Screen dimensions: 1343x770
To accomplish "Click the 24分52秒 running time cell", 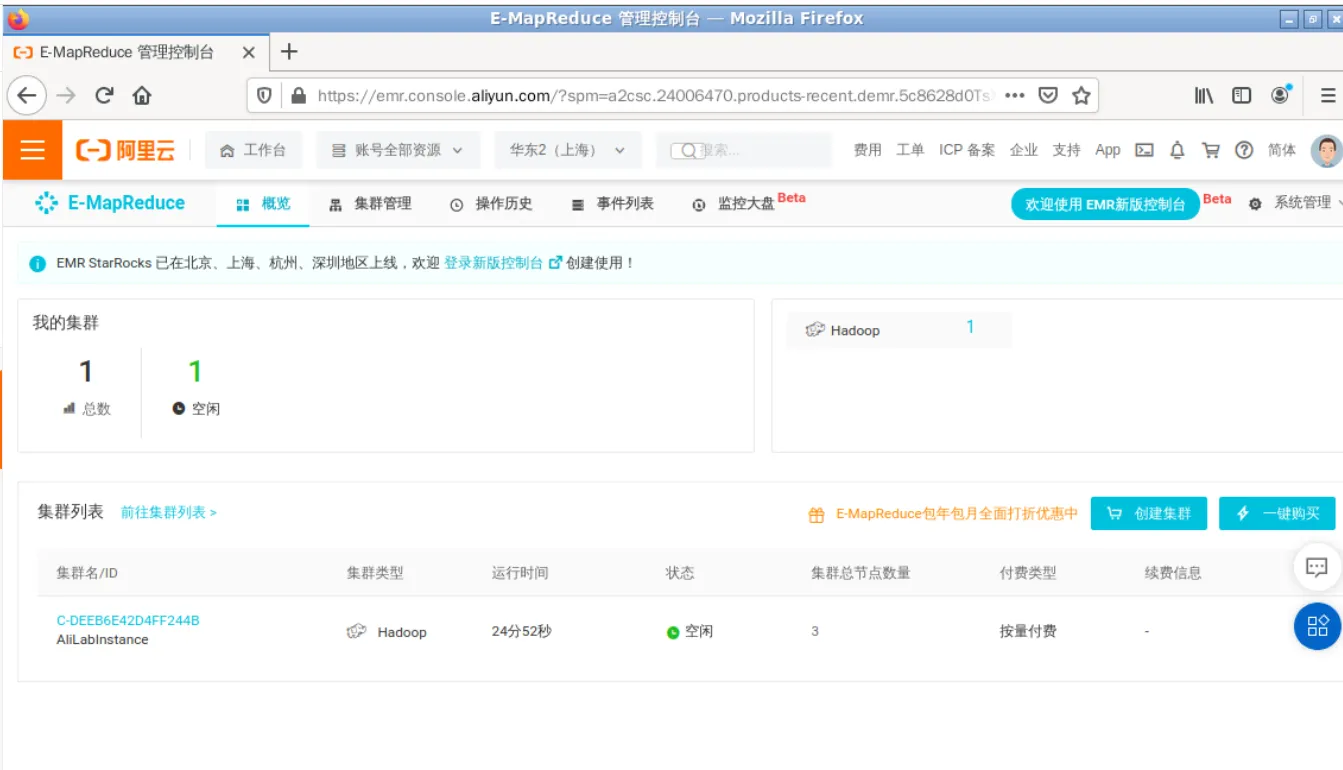I will (522, 631).
